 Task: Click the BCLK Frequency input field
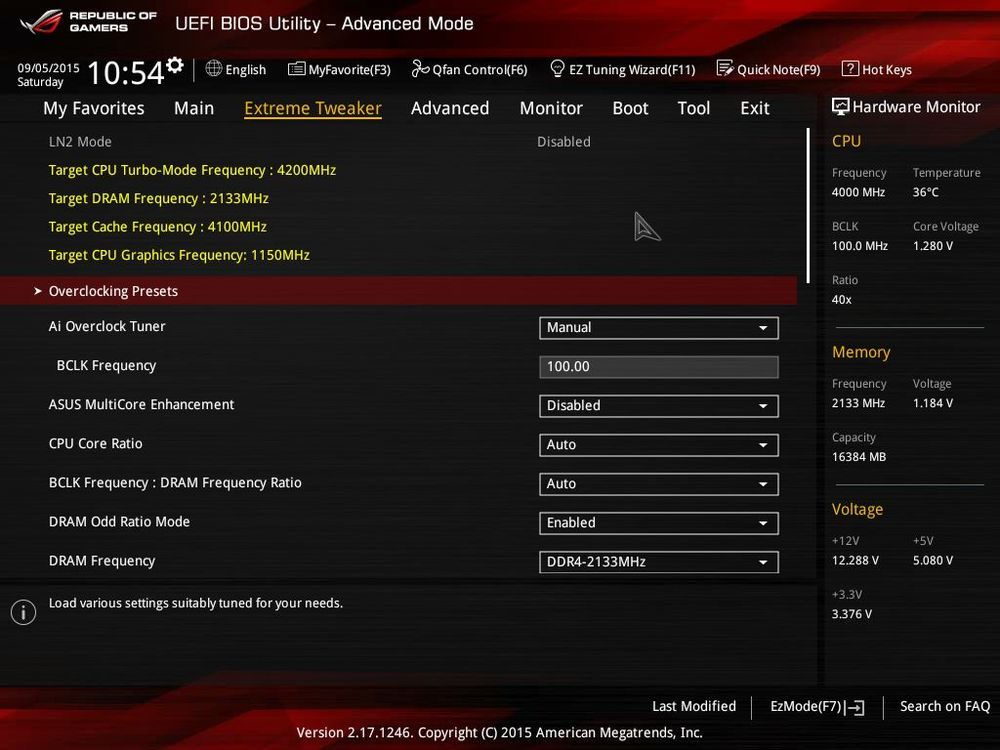[x=658, y=367]
